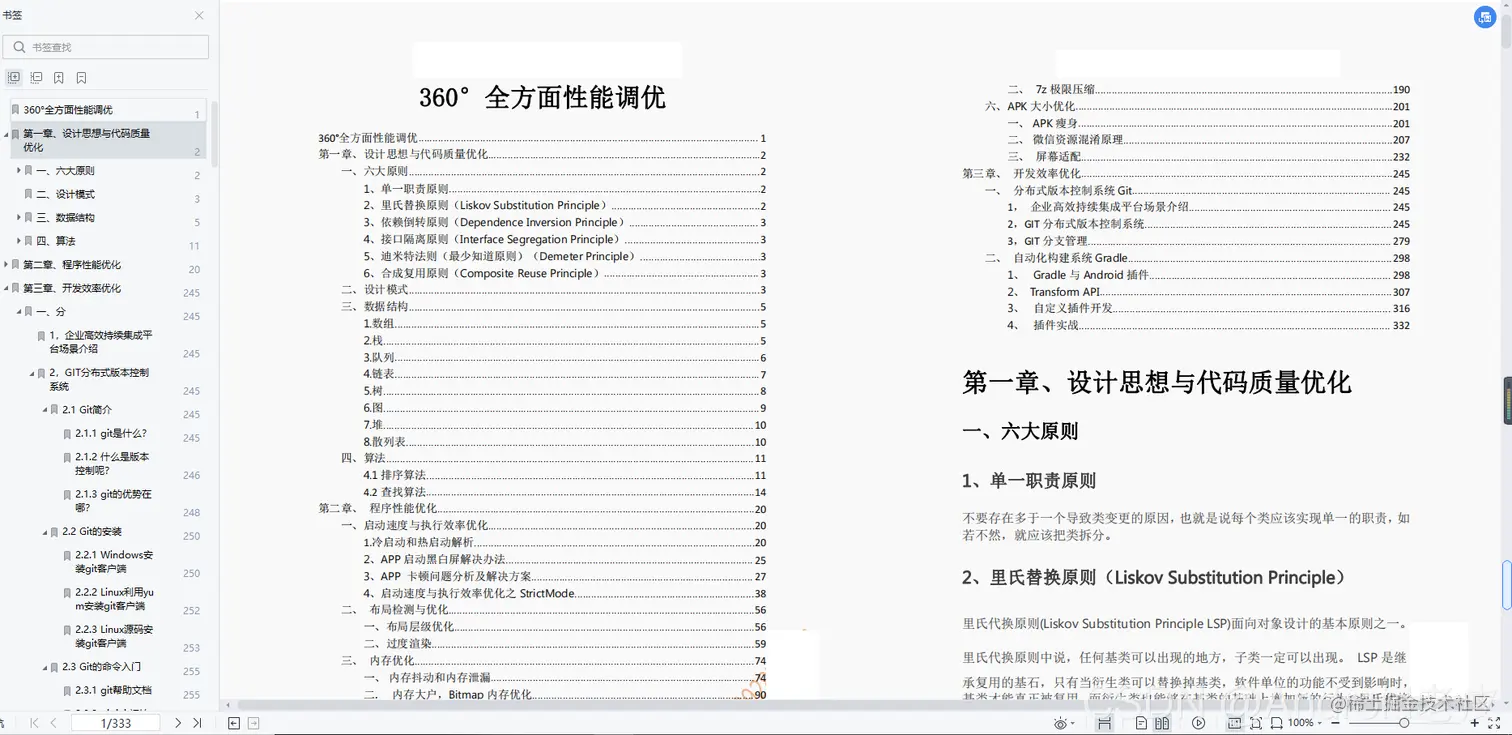Click the expand all bookmarks icon

click(x=14, y=77)
